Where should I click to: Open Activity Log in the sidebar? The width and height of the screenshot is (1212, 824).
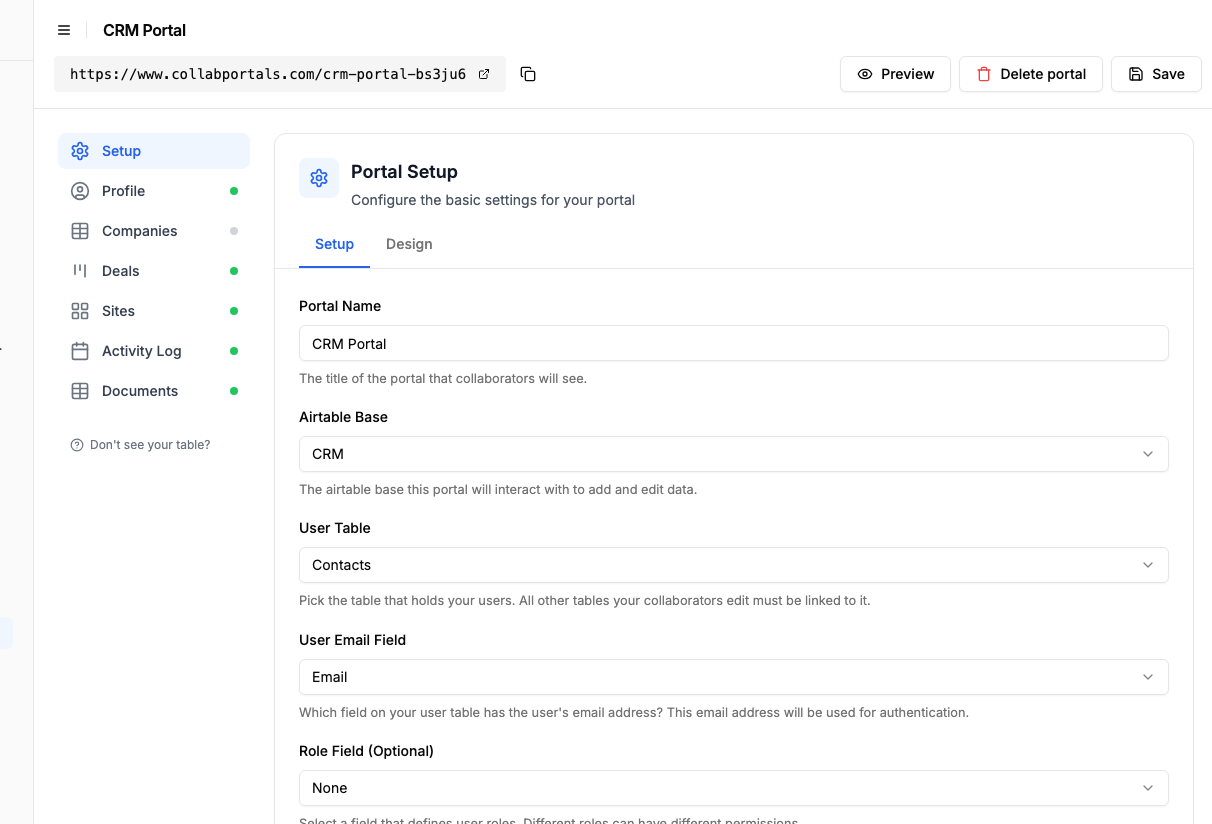(x=154, y=351)
